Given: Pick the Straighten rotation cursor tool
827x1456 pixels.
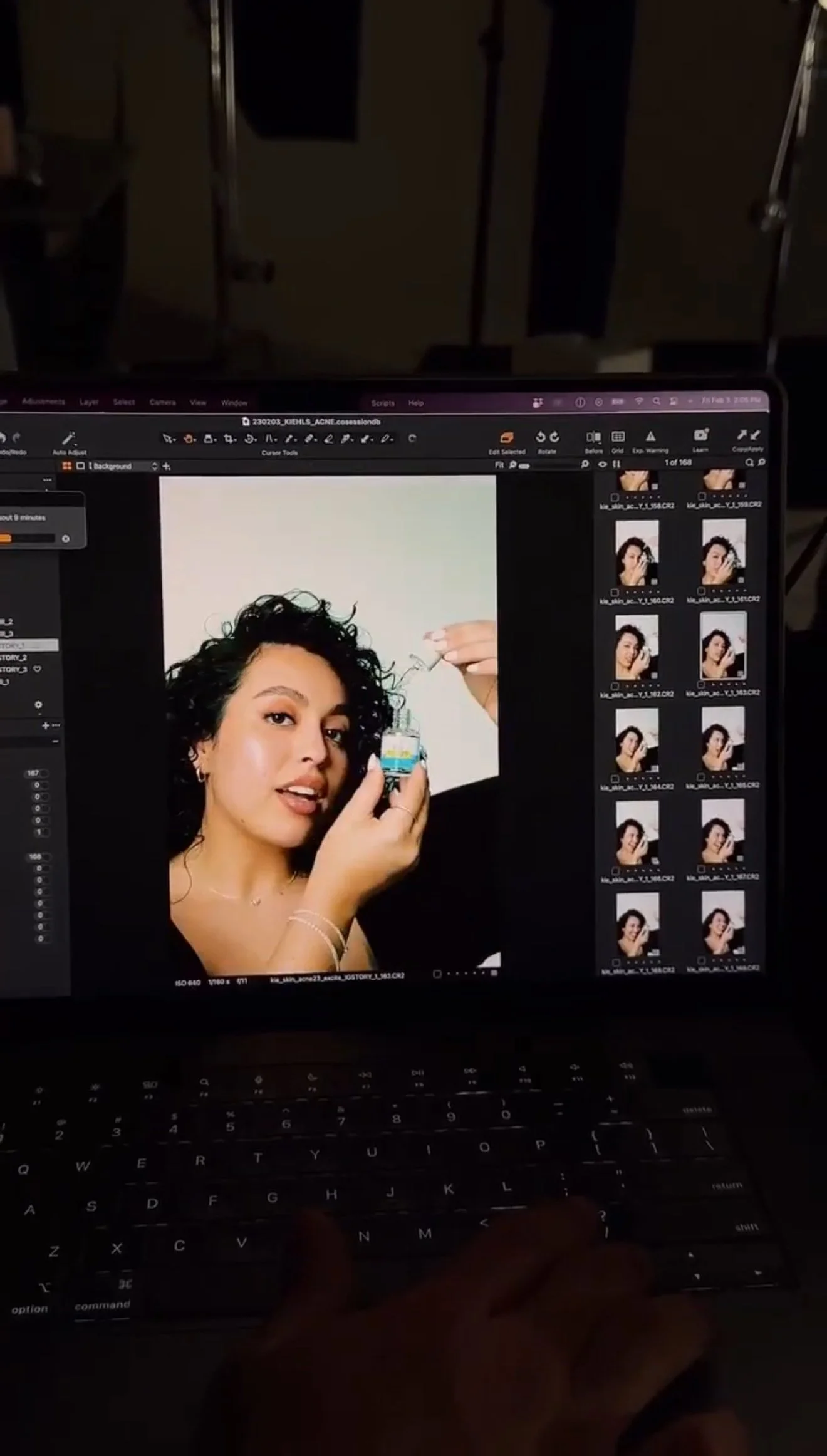Looking at the screenshot, I should coord(249,439).
